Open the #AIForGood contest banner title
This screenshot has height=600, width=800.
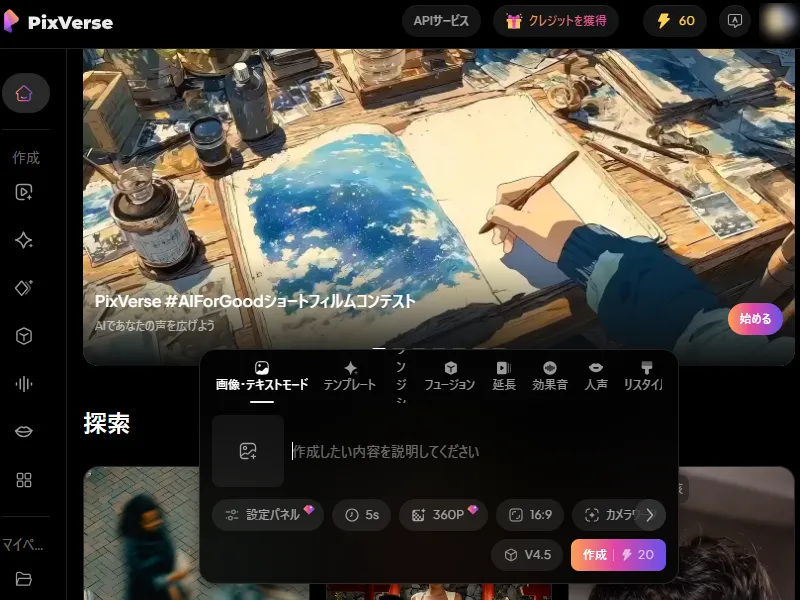(x=255, y=301)
